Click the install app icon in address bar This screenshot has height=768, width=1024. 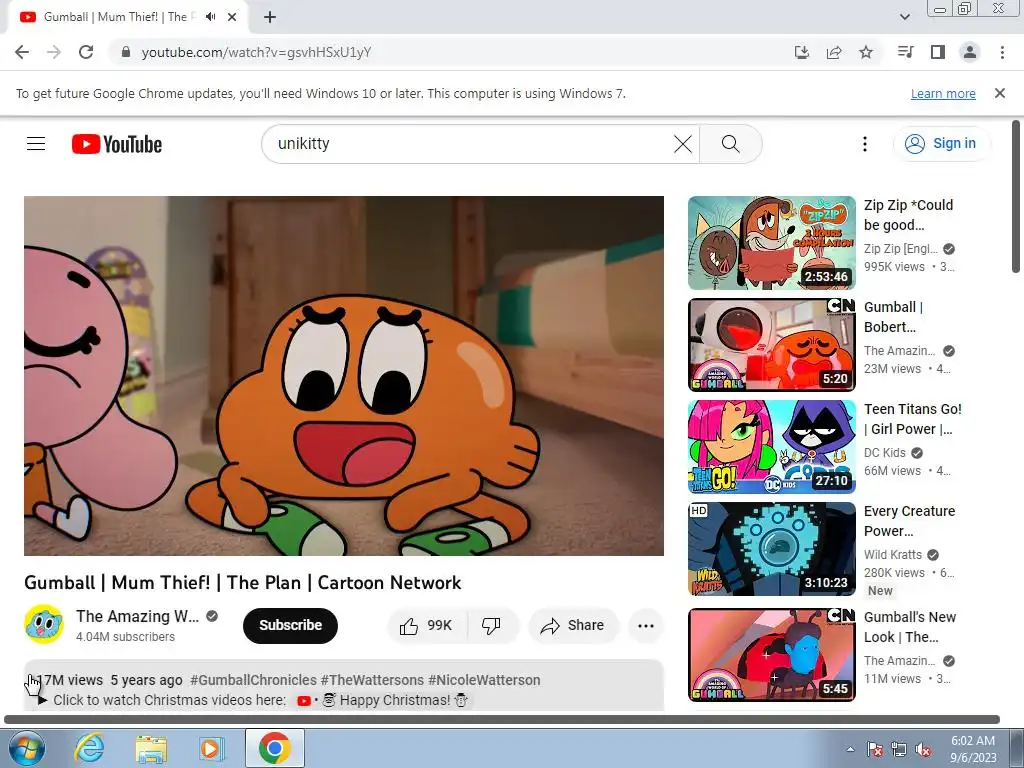801,52
